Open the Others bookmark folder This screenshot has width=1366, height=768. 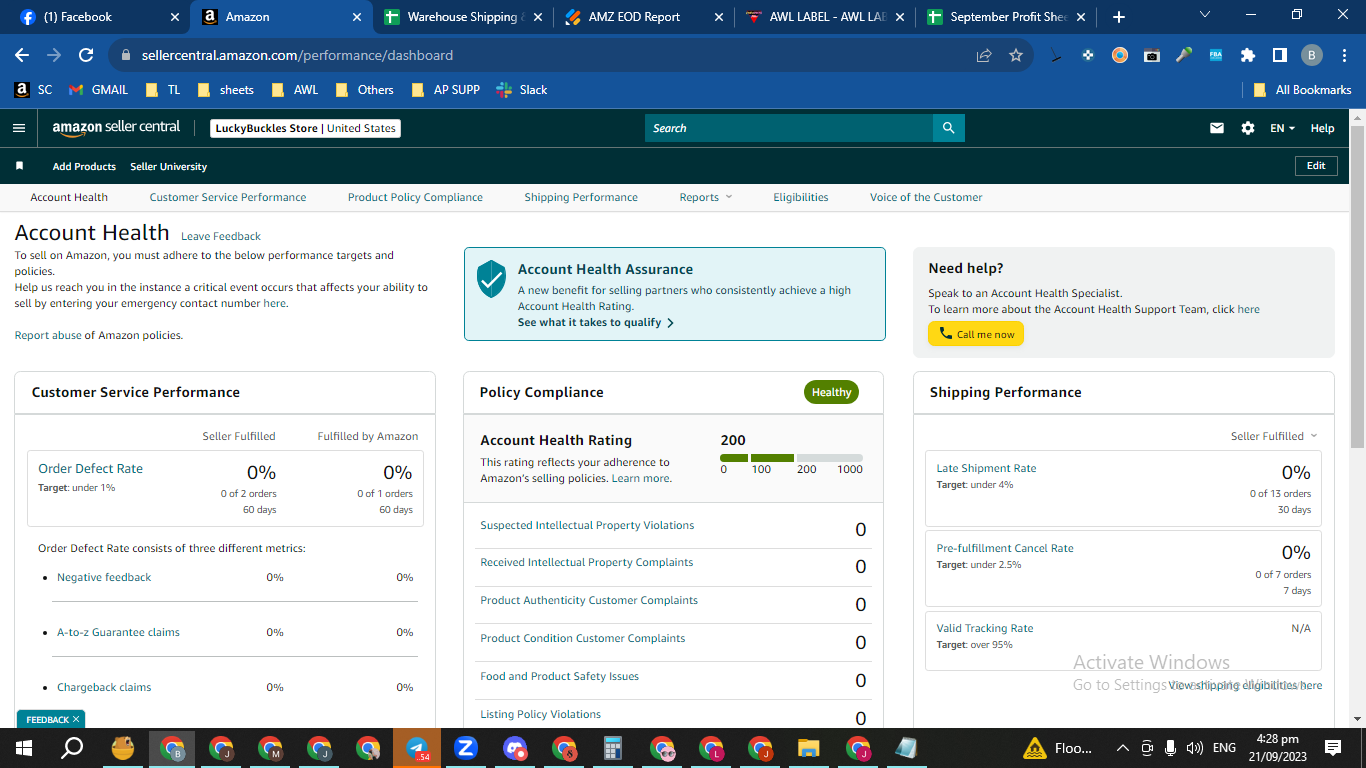tap(365, 90)
